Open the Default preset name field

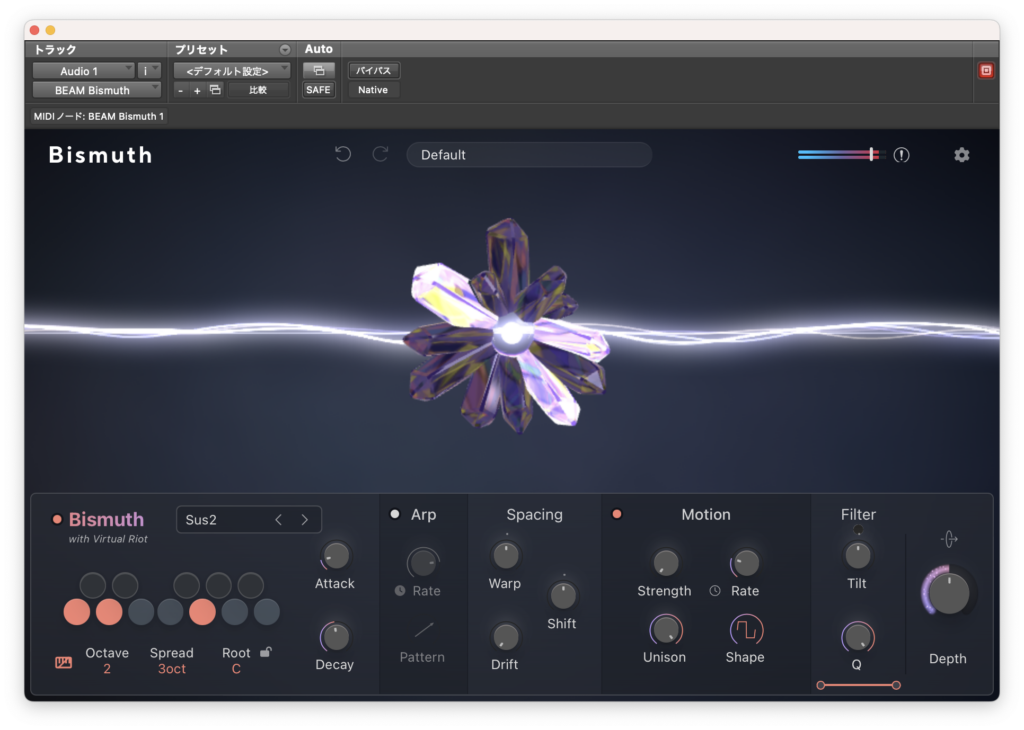pos(529,155)
